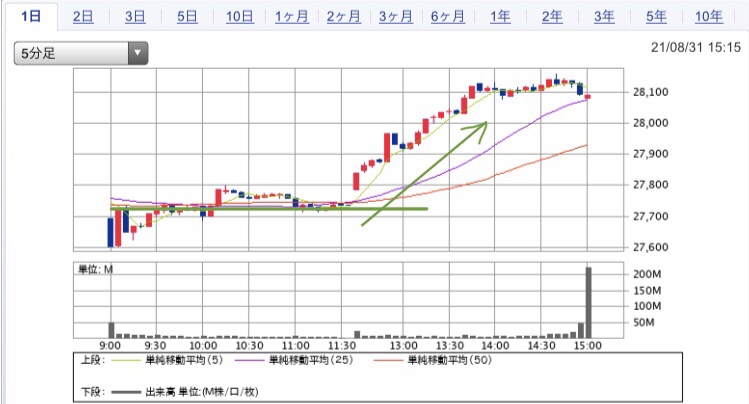This screenshot has height=404, width=749.
Task: Open the 5分足 interval dropdown
Action: (81, 53)
